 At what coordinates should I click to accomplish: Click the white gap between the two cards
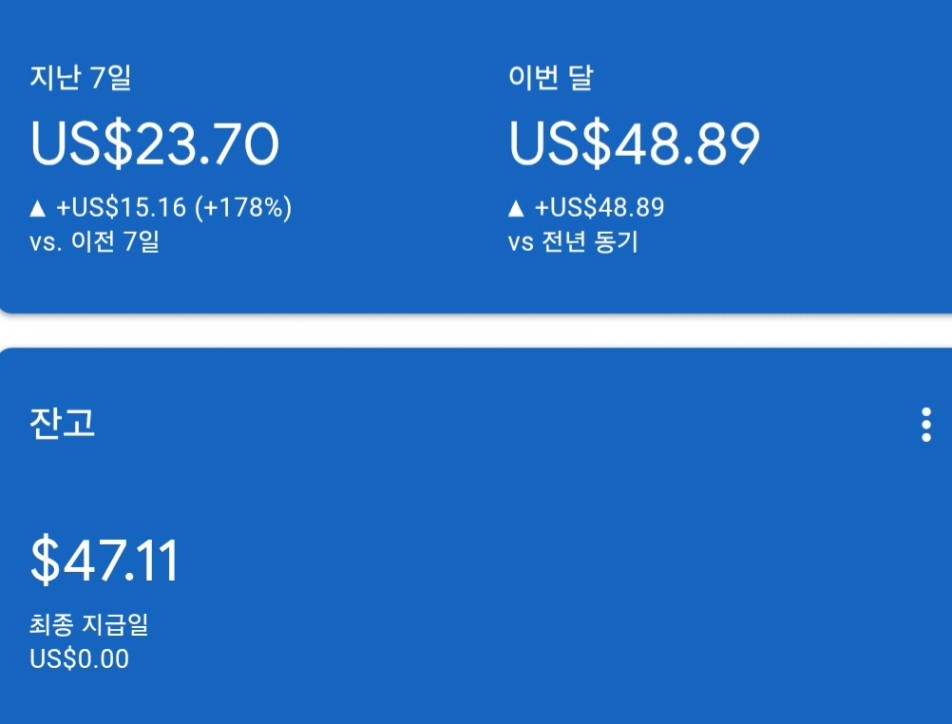tap(476, 331)
